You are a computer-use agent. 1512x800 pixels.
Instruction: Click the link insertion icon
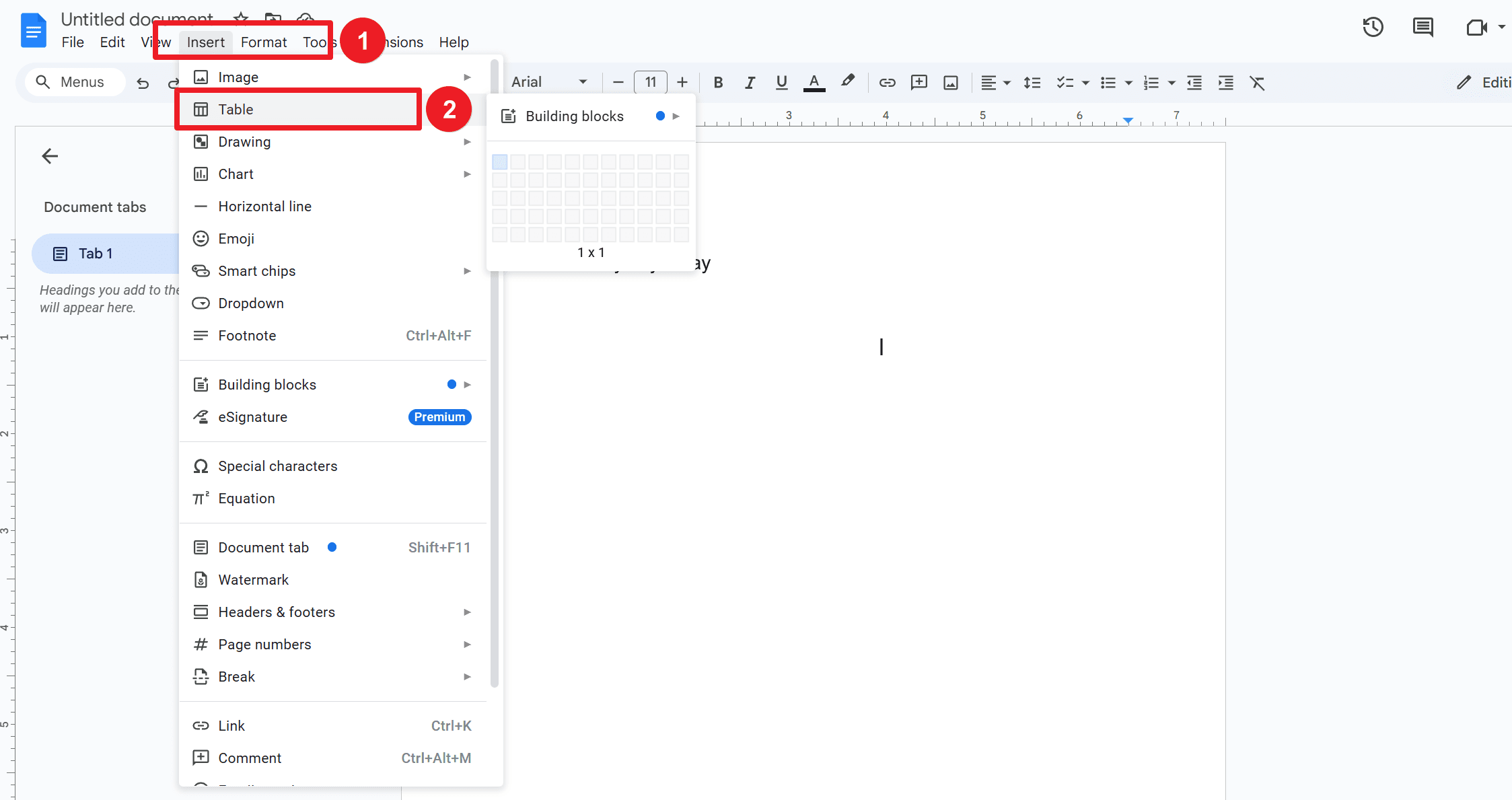coord(884,81)
